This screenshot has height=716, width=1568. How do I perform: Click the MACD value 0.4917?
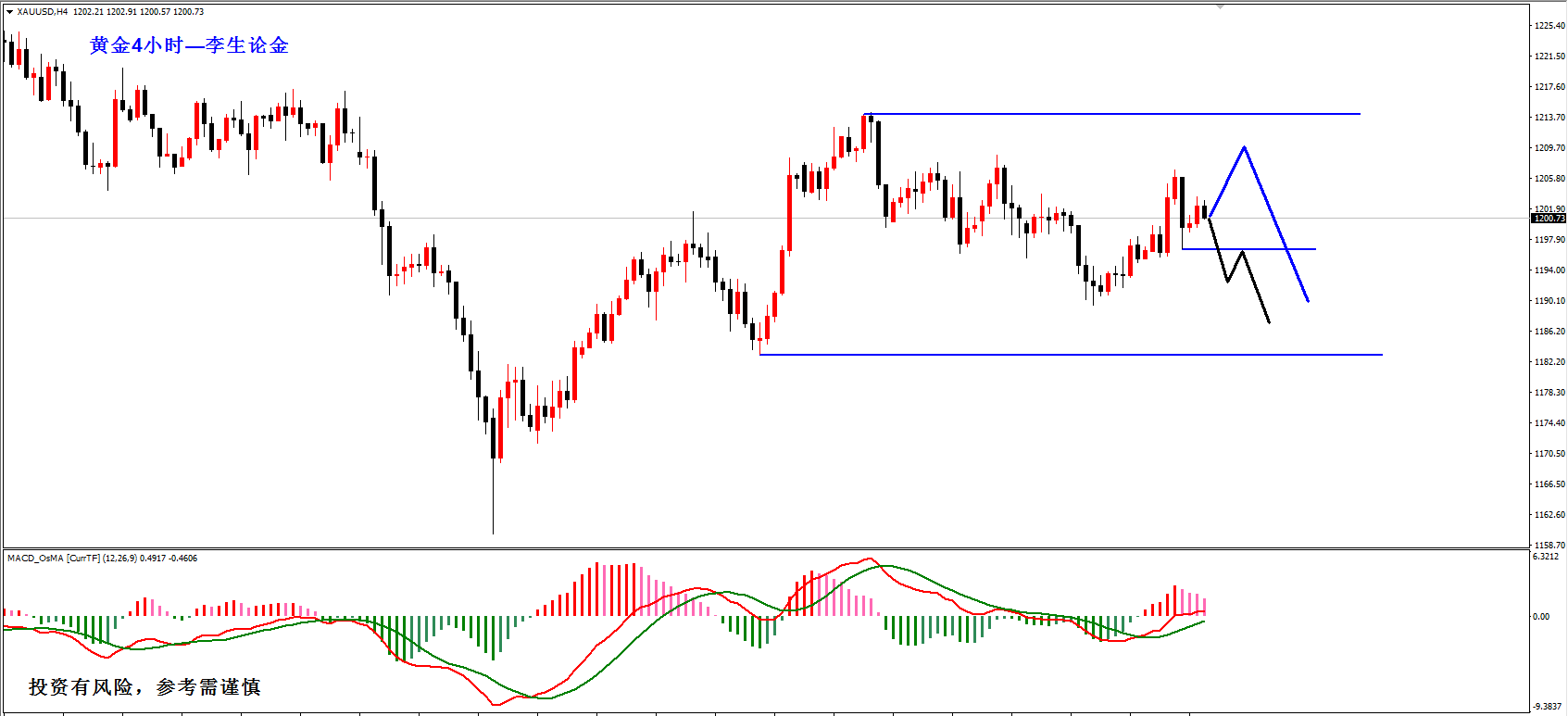pos(153,559)
